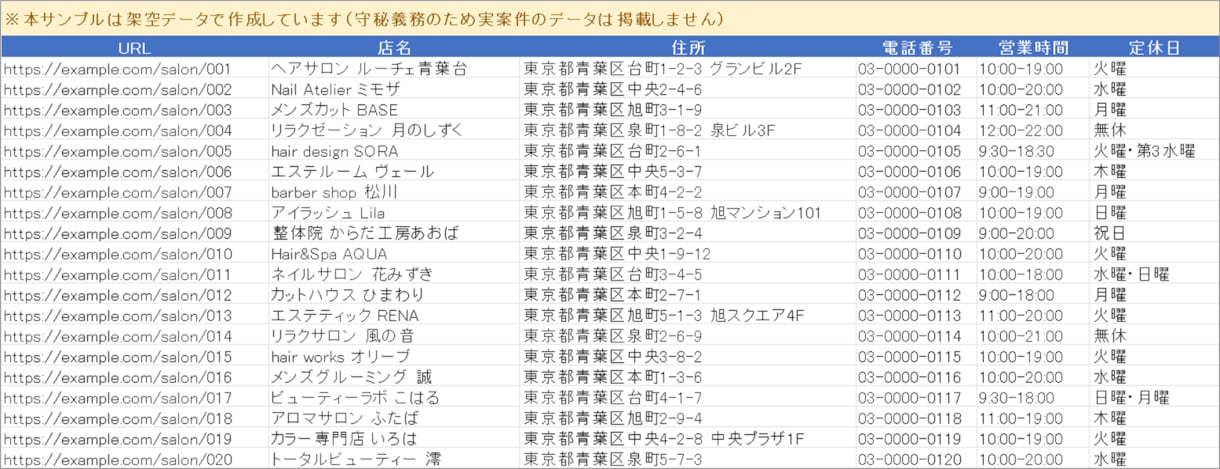Image resolution: width=1220 pixels, height=469 pixels.
Task: Select phone number 03-0000-0116
Action: (915, 377)
